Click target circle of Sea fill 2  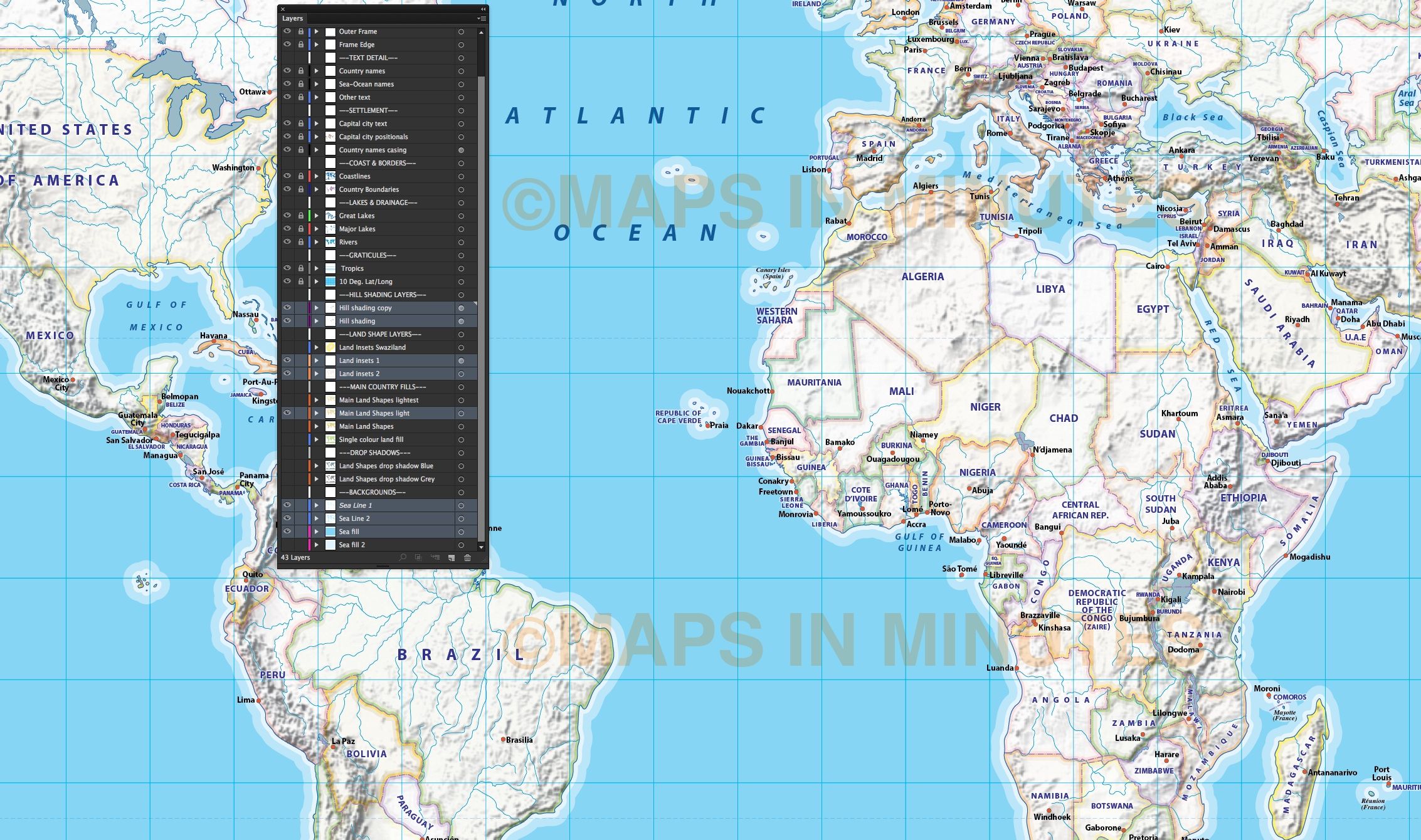click(461, 545)
